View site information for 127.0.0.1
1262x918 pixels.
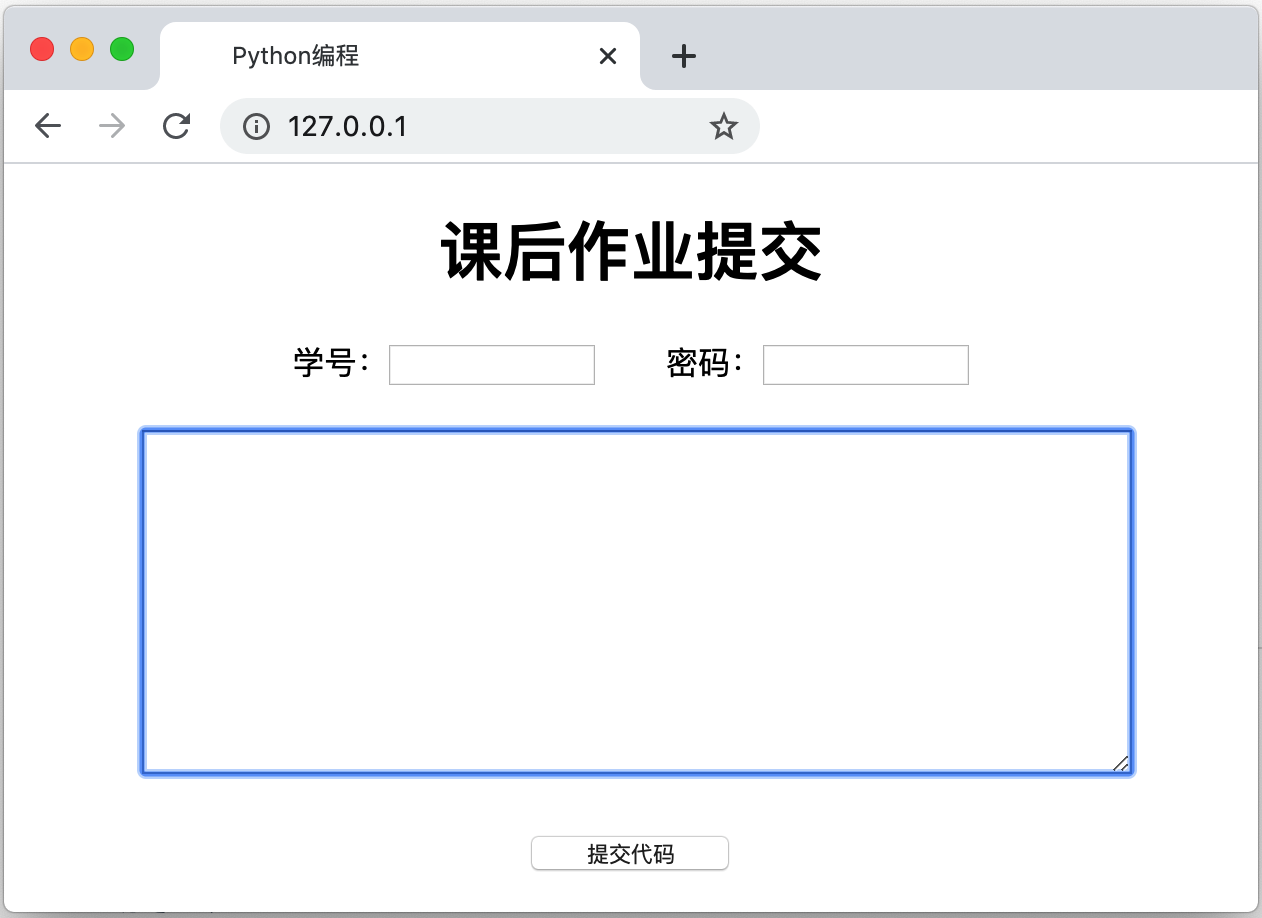tap(257, 126)
